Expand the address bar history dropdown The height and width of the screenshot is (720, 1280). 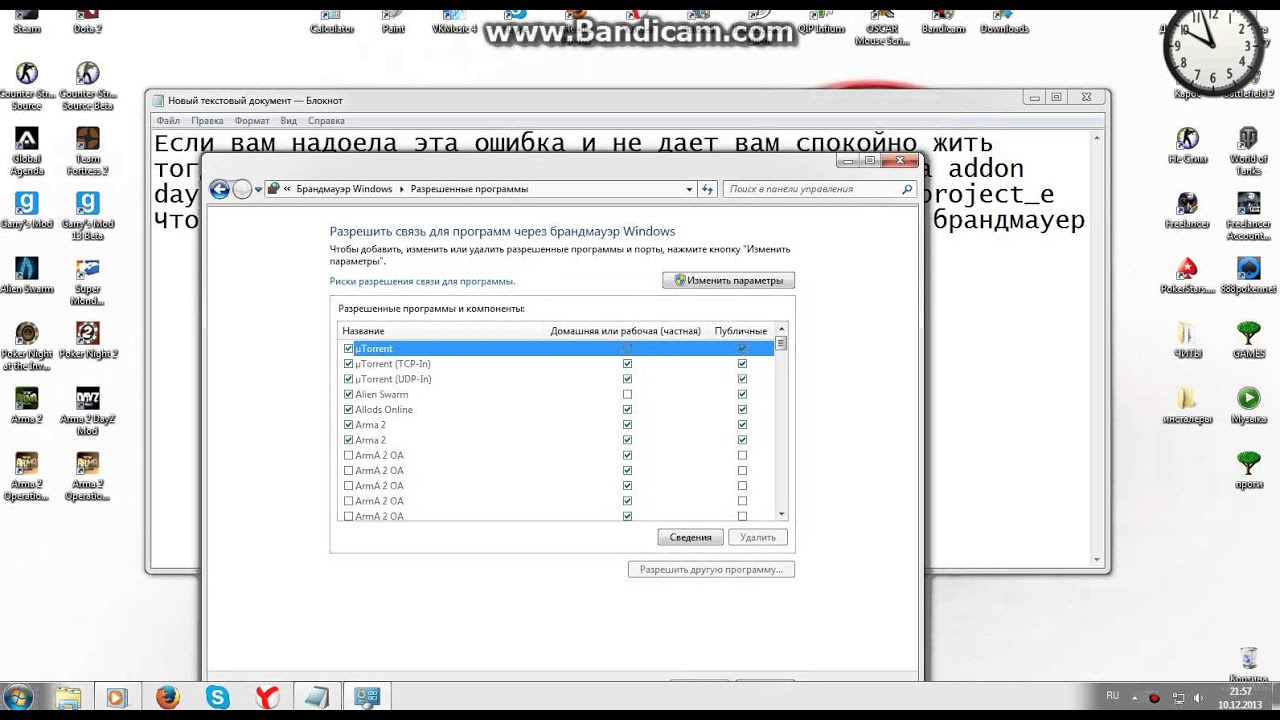coord(689,189)
